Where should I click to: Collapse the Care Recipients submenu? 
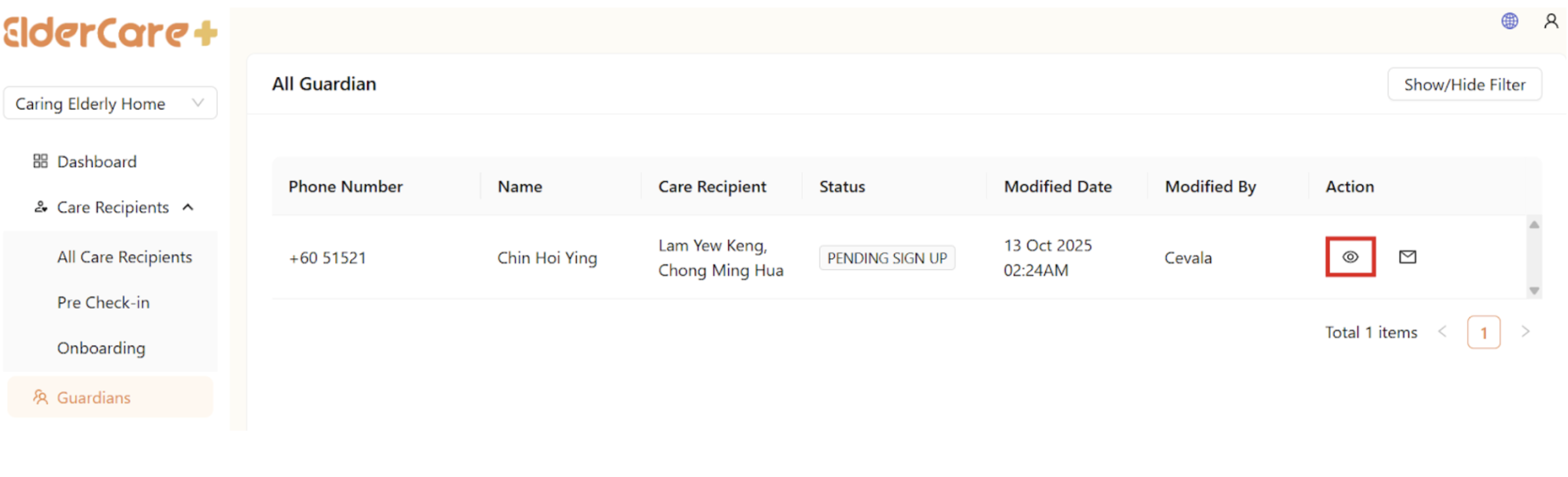coord(188,207)
